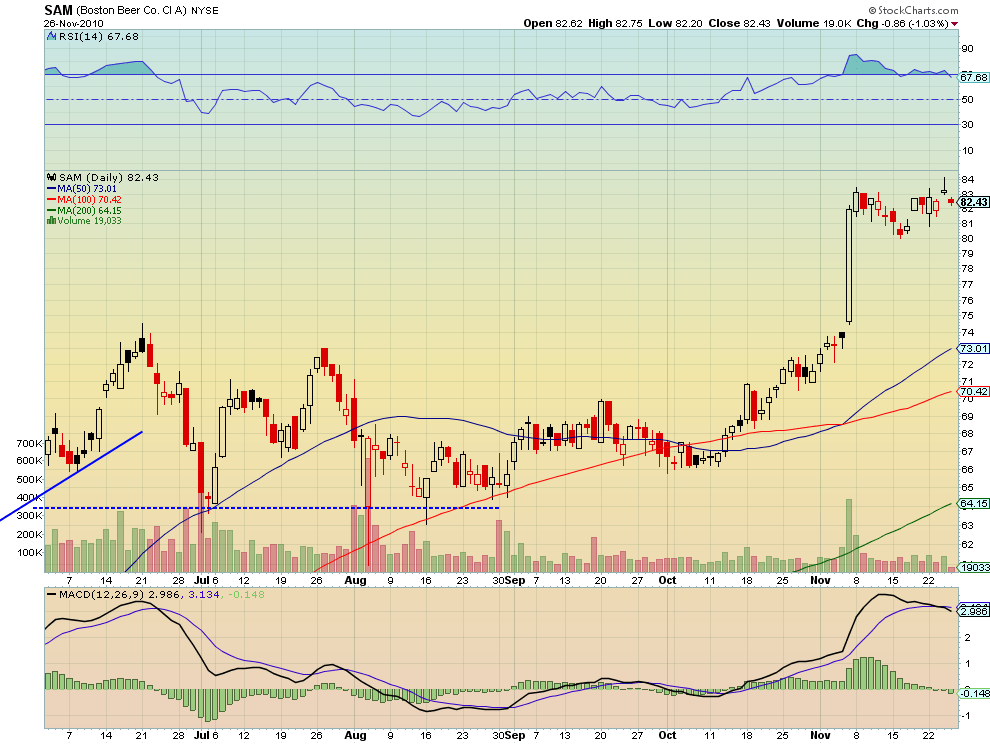Click the 19033 volume tag on right axis
990x744 pixels.
[974, 567]
